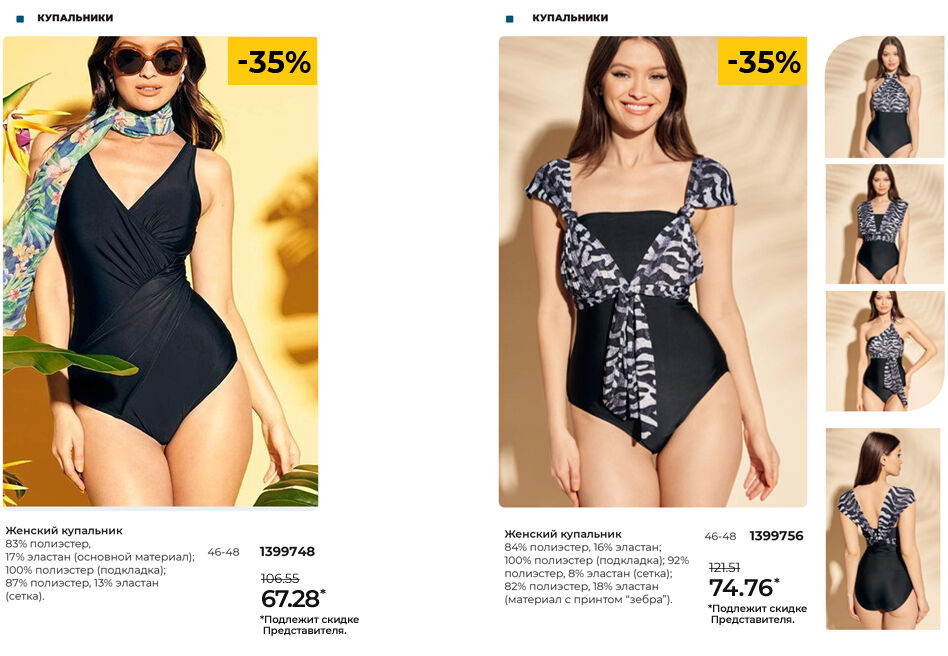This screenshot has height=656, width=948.
Task: Open the zebra print swimsuit main photo
Action: [x=653, y=271]
